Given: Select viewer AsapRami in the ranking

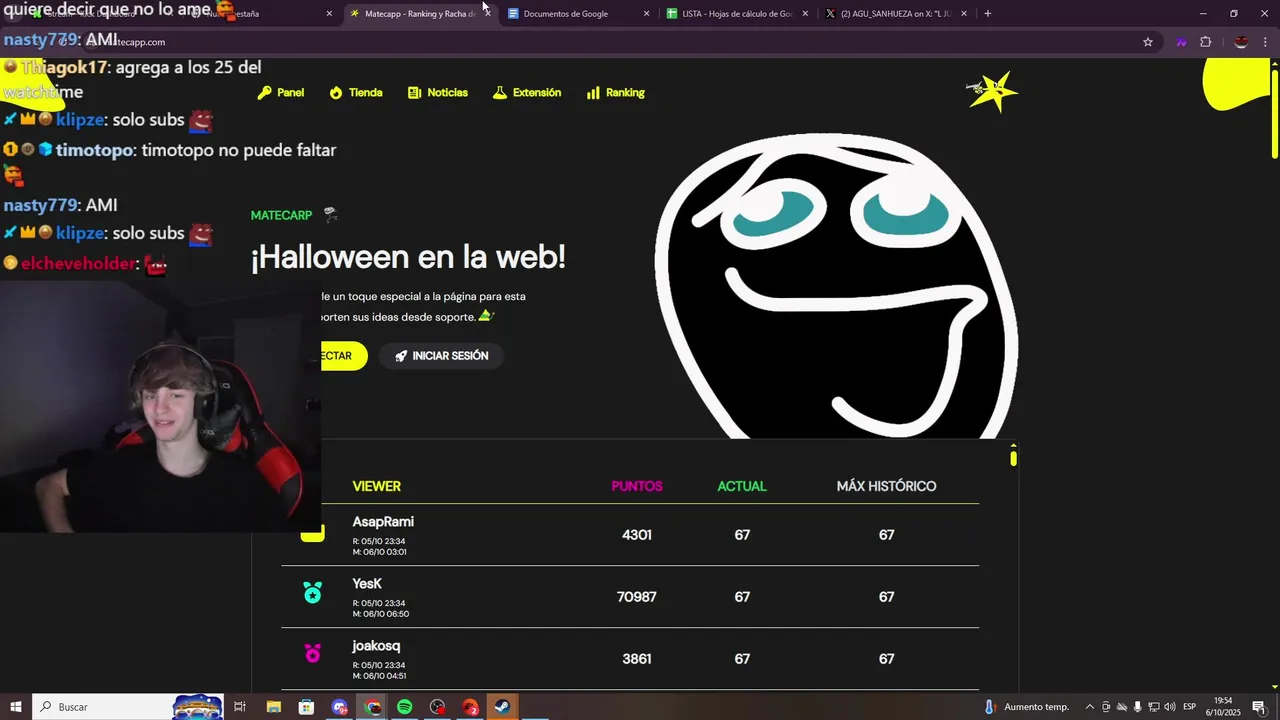Looking at the screenshot, I should pos(383,522).
